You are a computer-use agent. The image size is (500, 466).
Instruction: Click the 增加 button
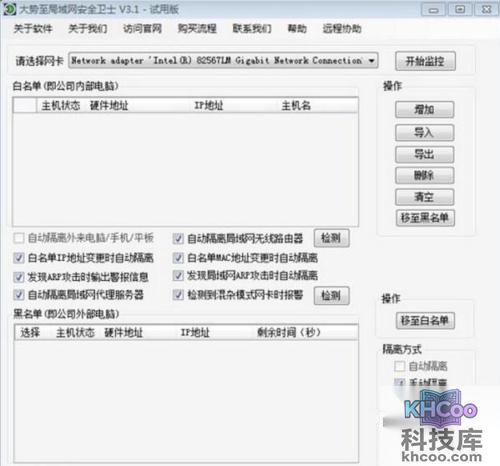[424, 109]
